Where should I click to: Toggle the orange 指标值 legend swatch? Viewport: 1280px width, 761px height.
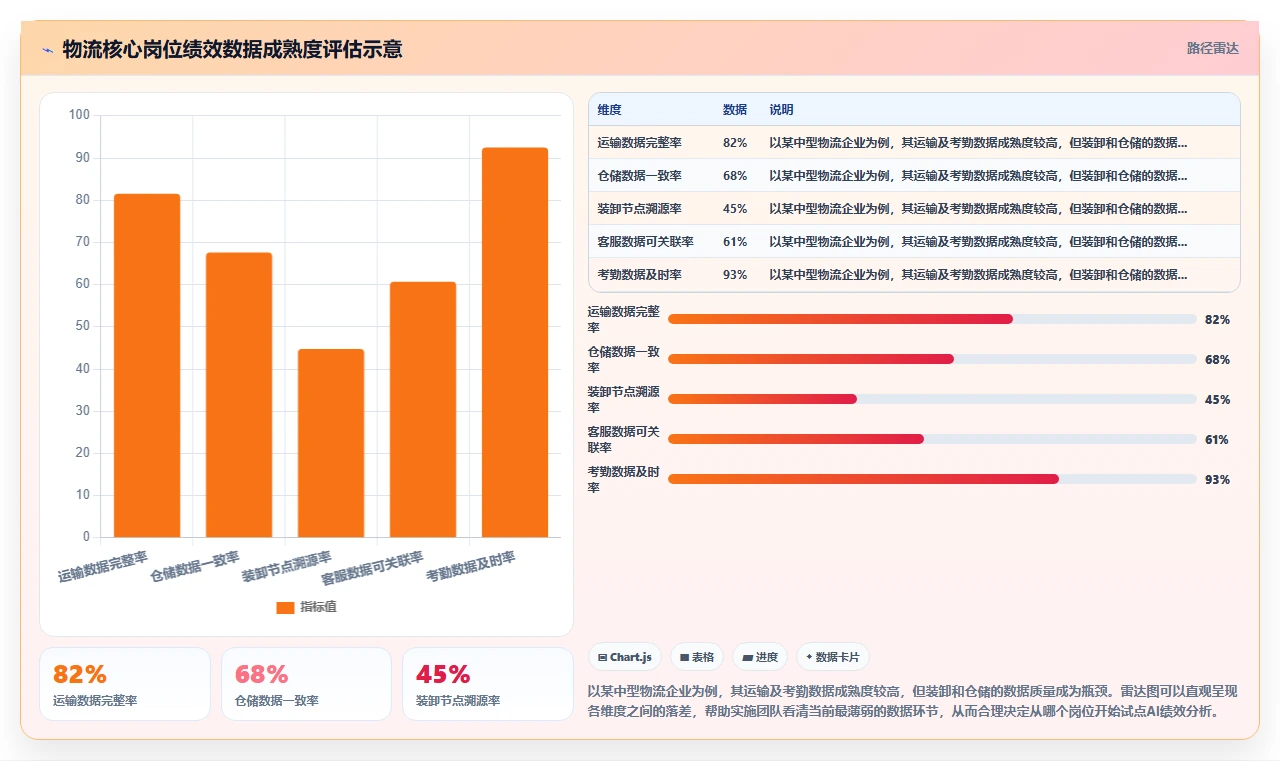tap(285, 607)
